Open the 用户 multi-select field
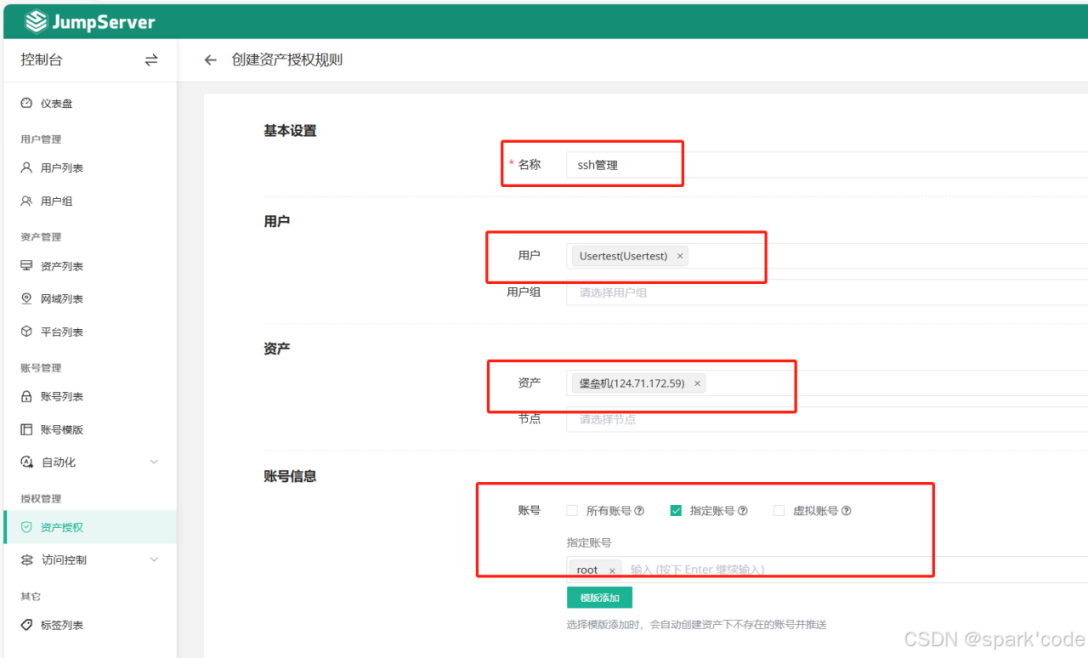The width and height of the screenshot is (1088, 658). [x=827, y=256]
